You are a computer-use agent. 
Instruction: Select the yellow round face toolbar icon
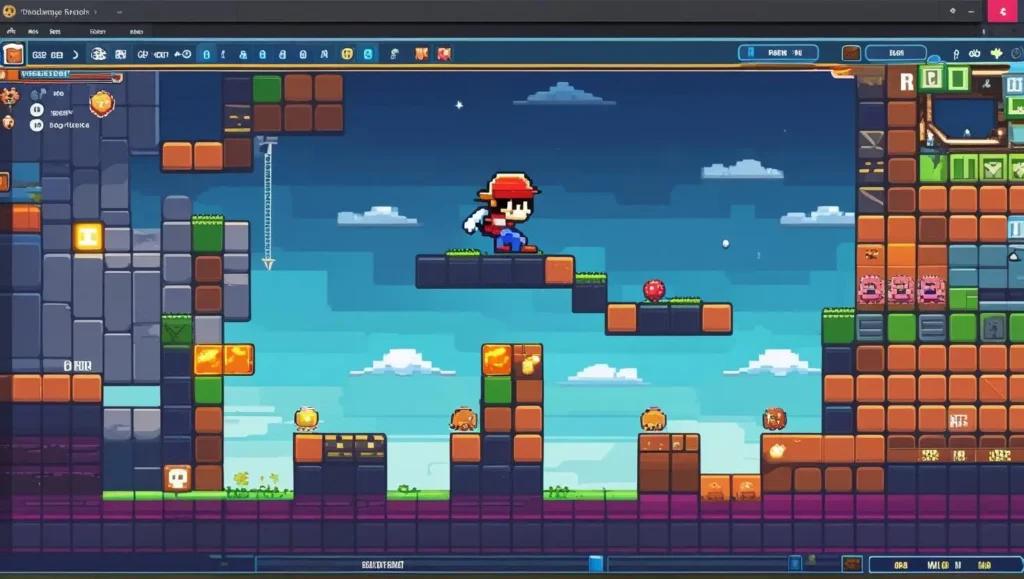(347, 54)
